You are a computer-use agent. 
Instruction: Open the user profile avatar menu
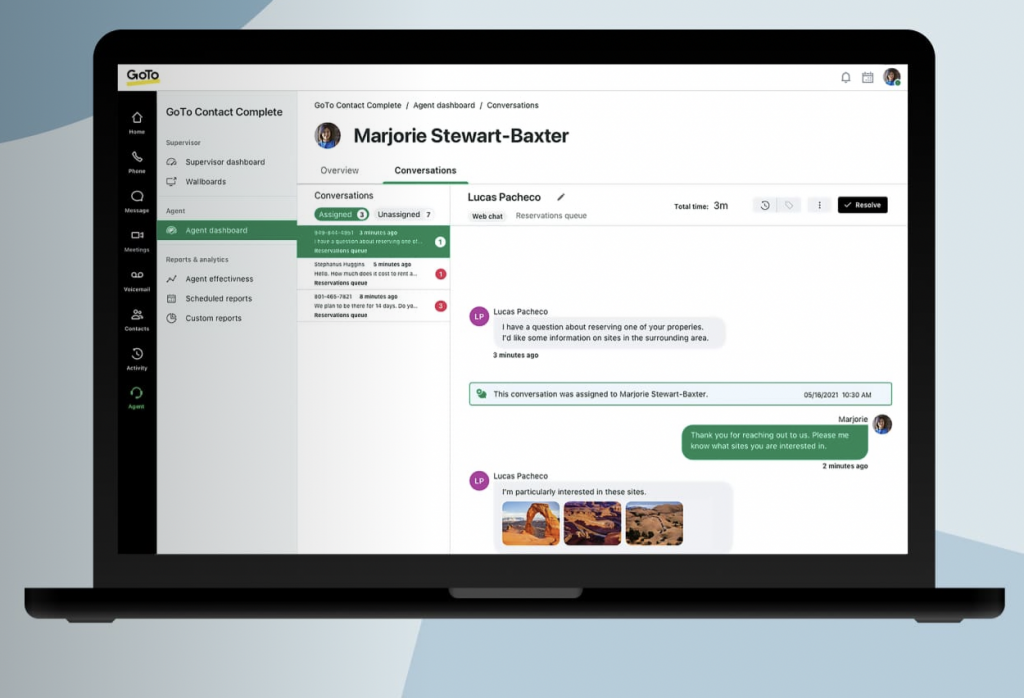(891, 77)
